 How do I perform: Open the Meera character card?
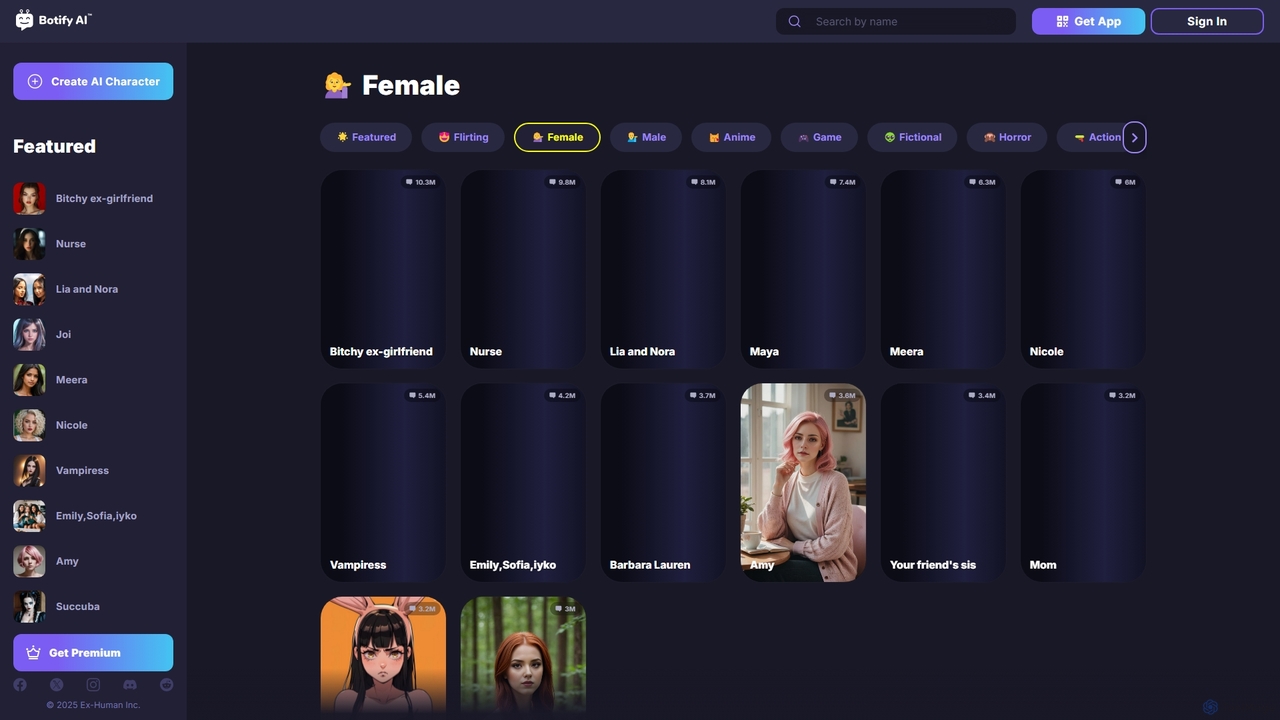(x=943, y=269)
